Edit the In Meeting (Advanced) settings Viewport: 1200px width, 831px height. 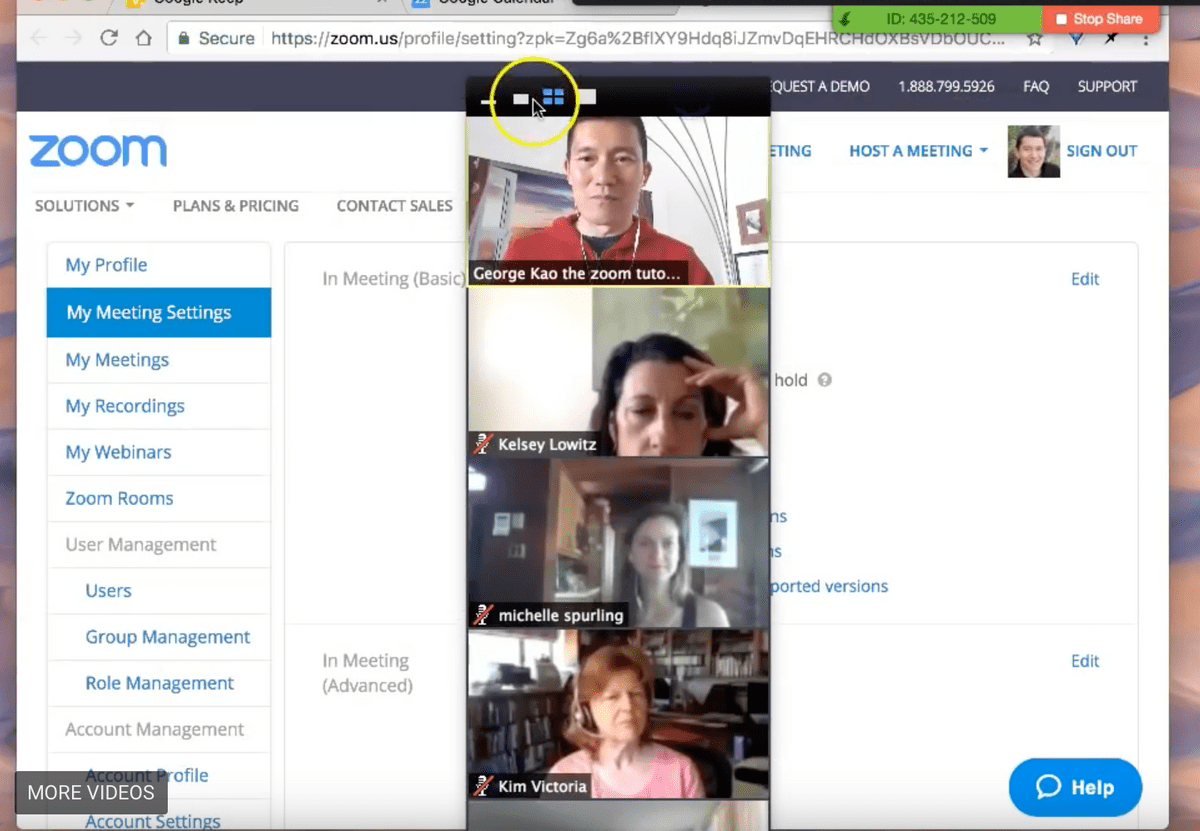(x=1085, y=661)
